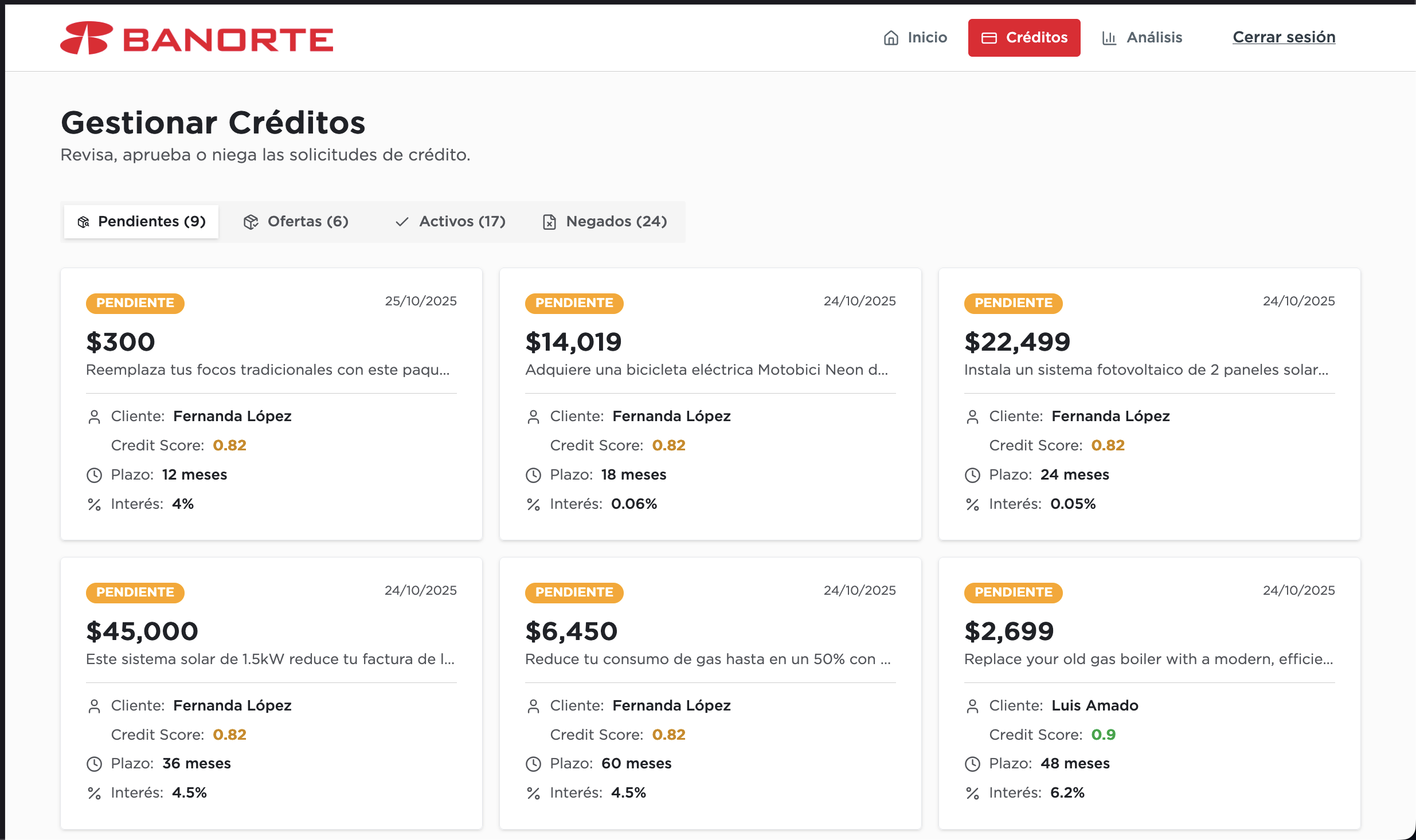Click the PENDIENTE badge on the $6,450 card
1416x840 pixels.
click(574, 592)
